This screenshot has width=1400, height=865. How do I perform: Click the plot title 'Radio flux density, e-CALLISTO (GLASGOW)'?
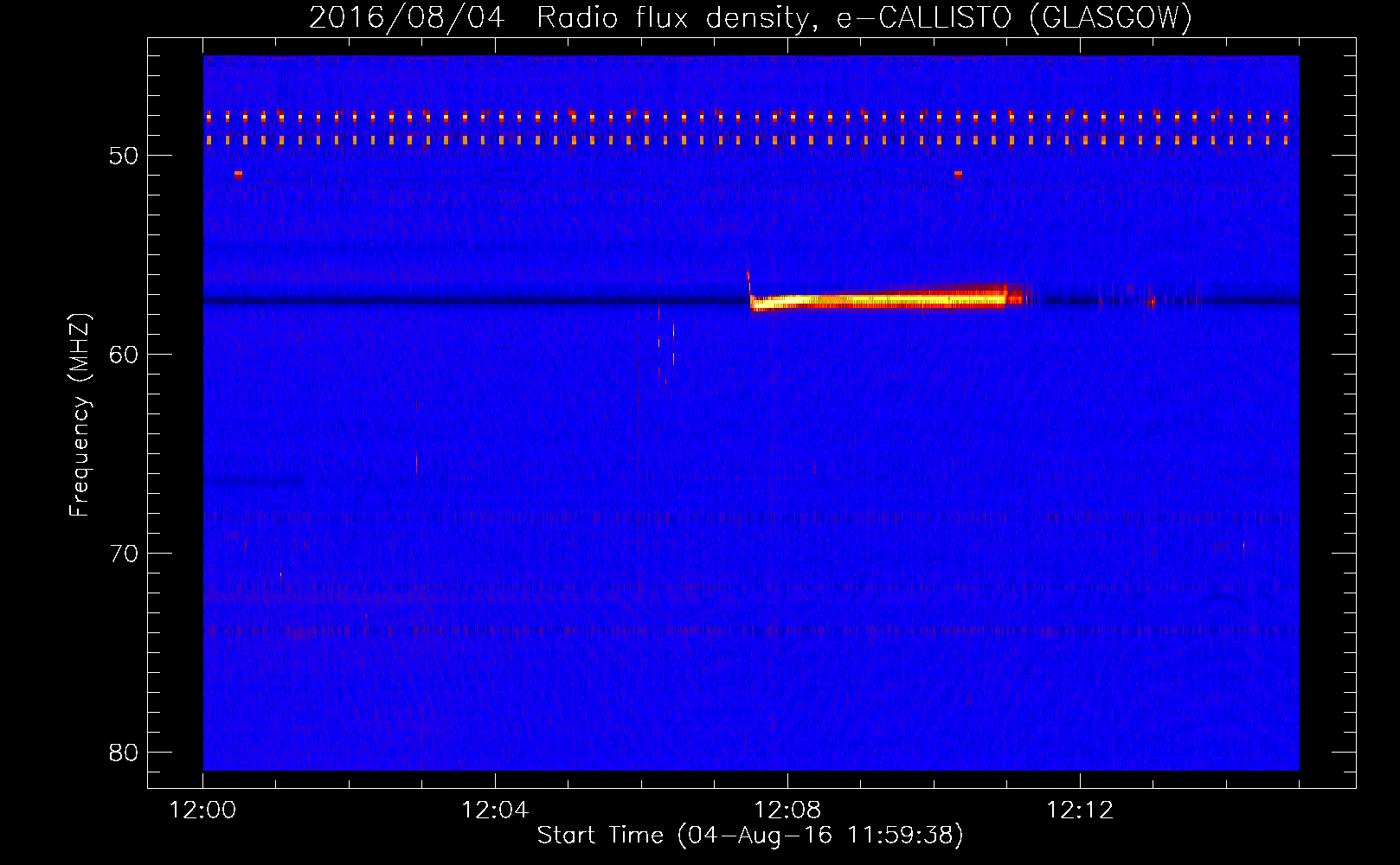click(864, 17)
